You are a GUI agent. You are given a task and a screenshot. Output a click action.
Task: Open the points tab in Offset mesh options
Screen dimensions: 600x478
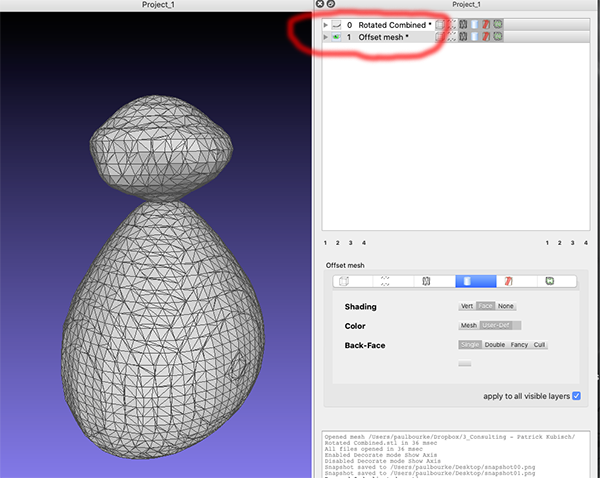click(393, 281)
